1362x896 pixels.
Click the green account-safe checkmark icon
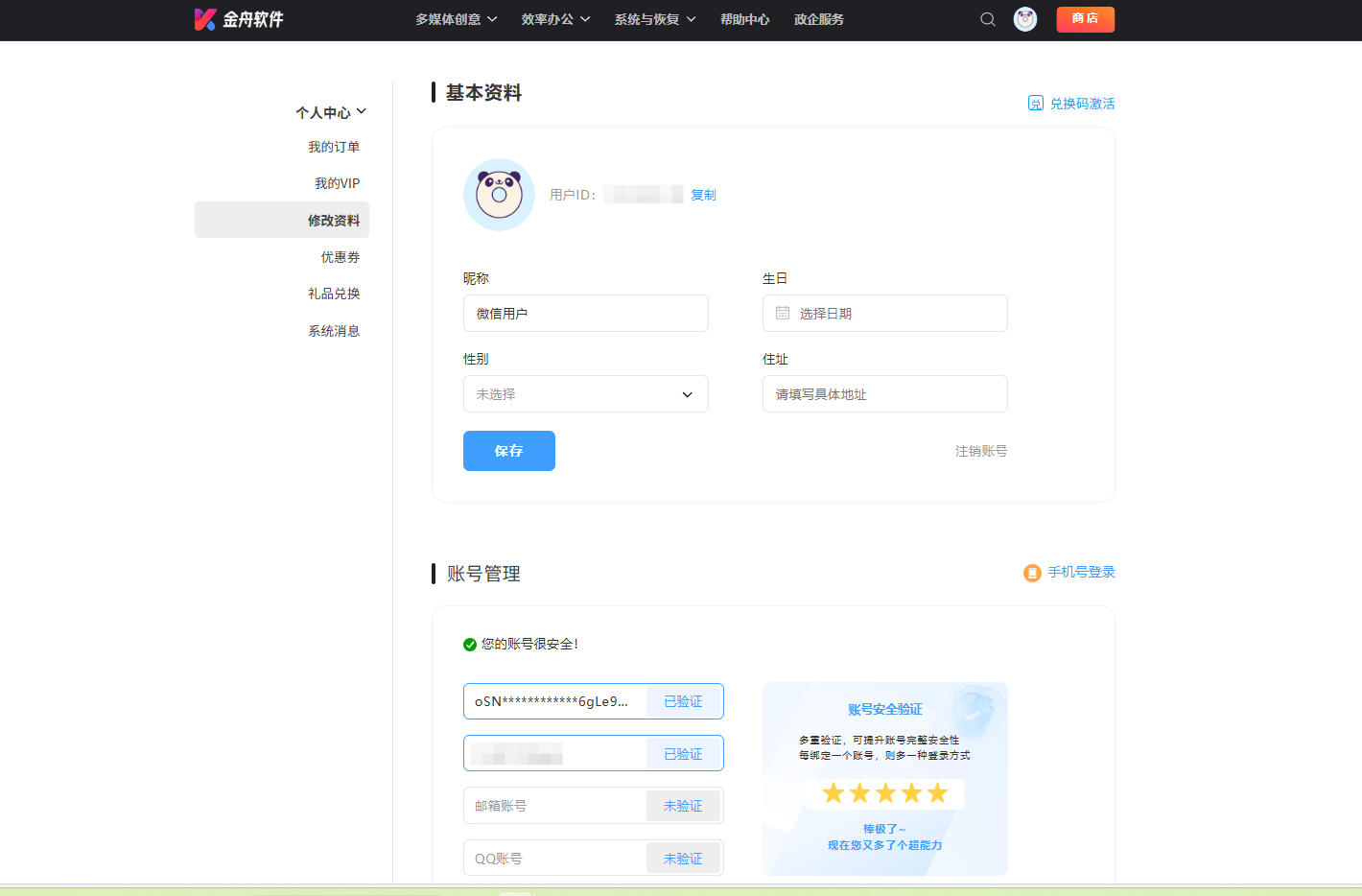(x=470, y=645)
